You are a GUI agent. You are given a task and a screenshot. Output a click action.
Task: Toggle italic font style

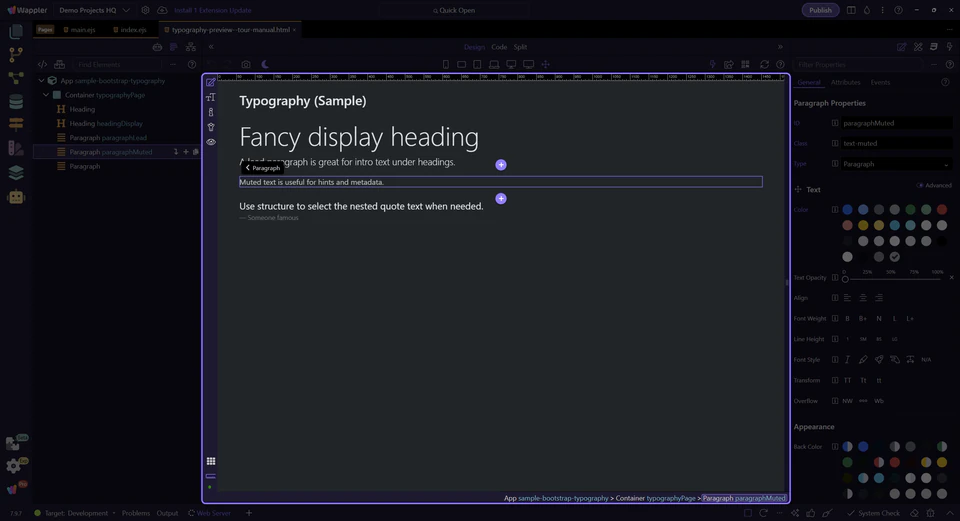pyautogui.click(x=847, y=359)
